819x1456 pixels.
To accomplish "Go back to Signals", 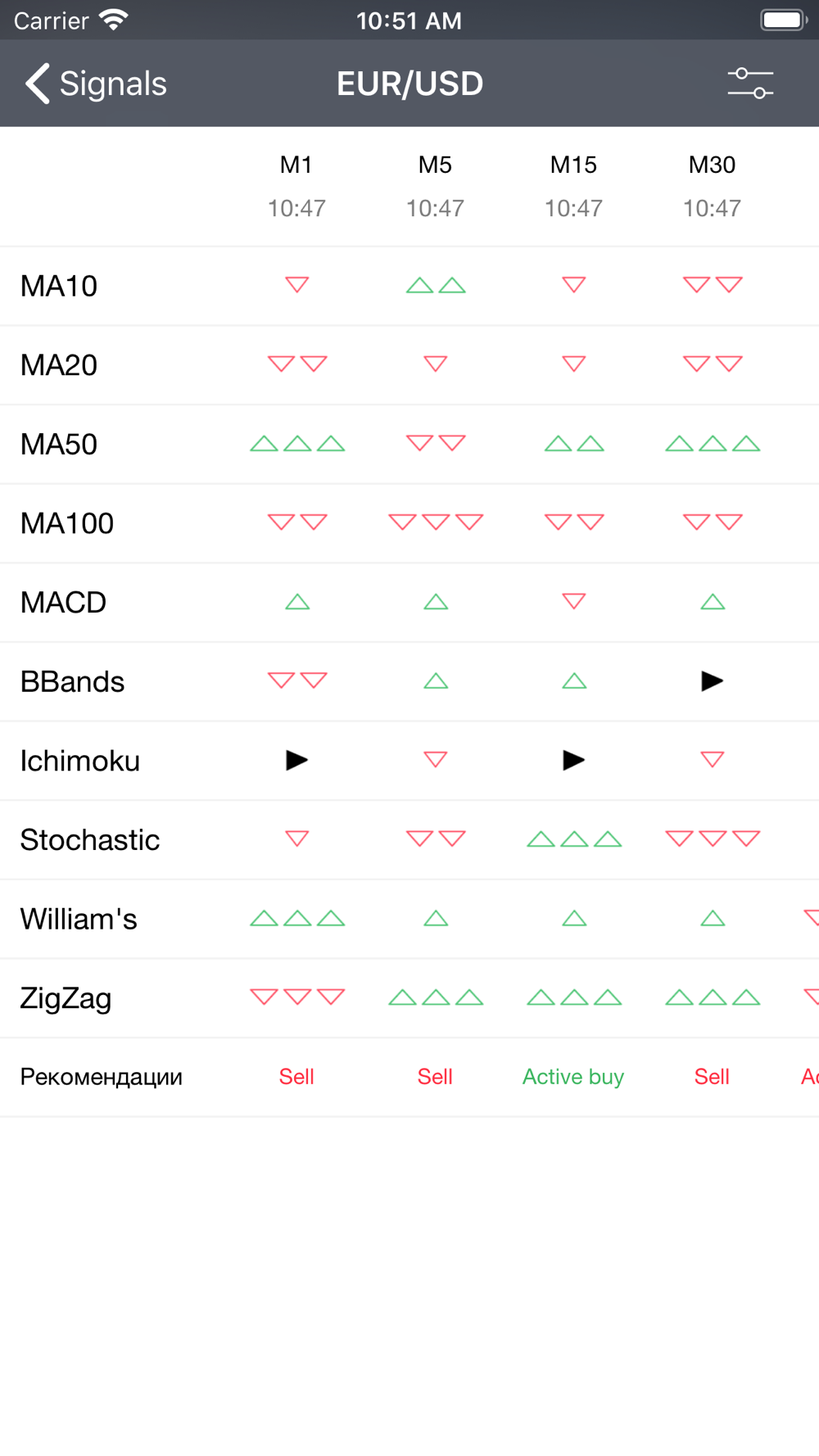I will [x=96, y=84].
